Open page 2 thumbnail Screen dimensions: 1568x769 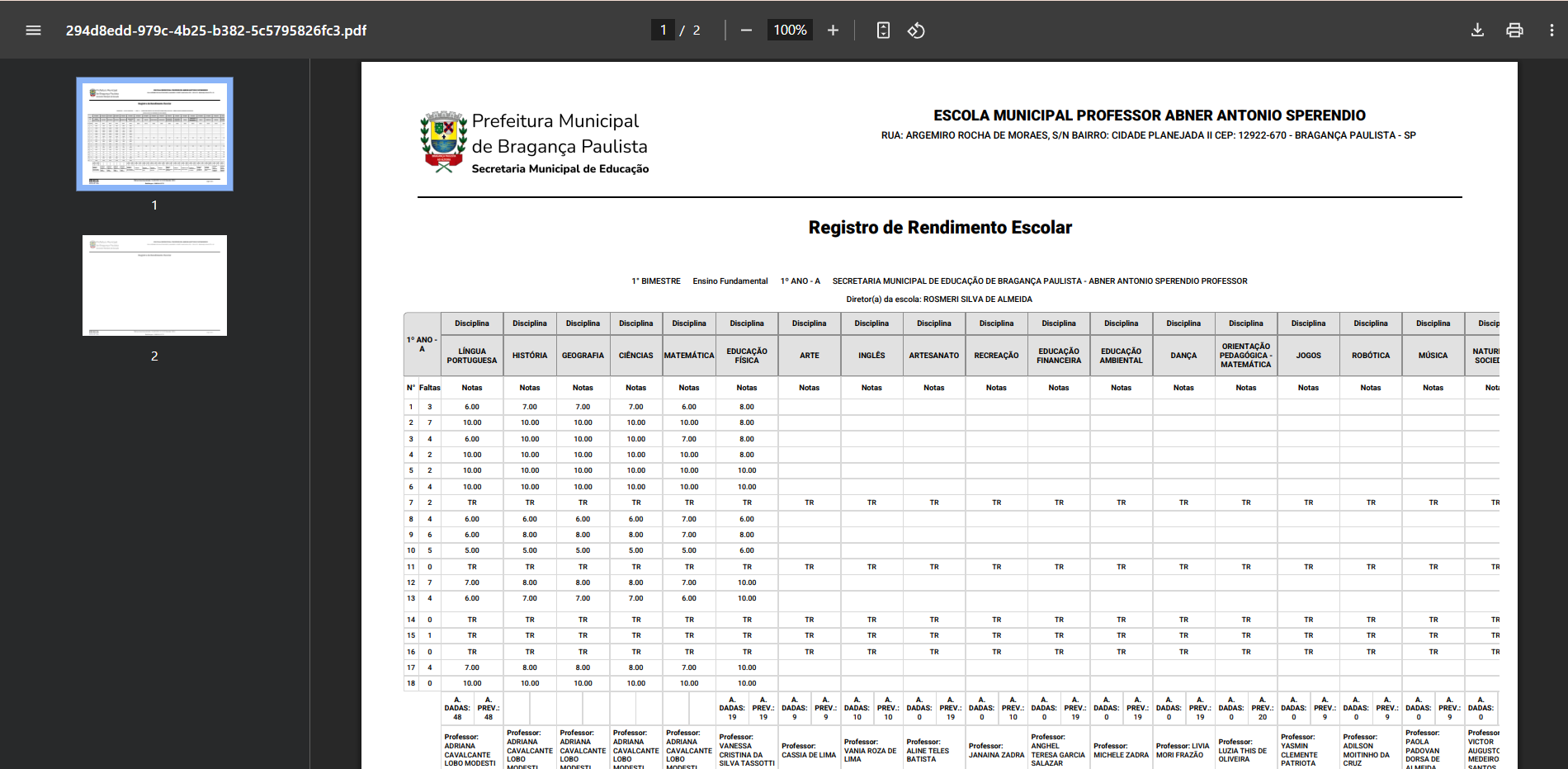coord(154,285)
